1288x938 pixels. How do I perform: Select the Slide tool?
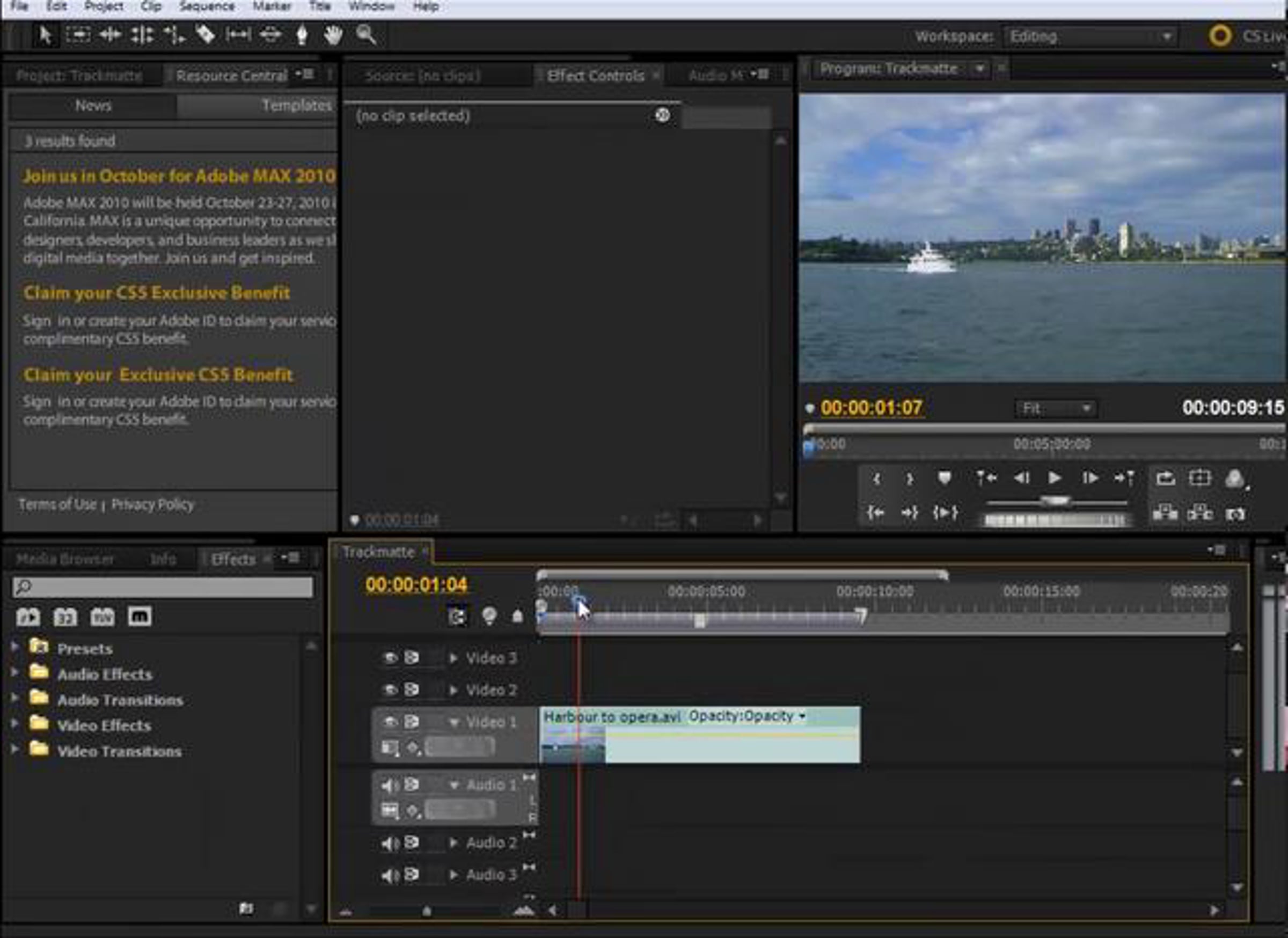pyautogui.click(x=270, y=35)
